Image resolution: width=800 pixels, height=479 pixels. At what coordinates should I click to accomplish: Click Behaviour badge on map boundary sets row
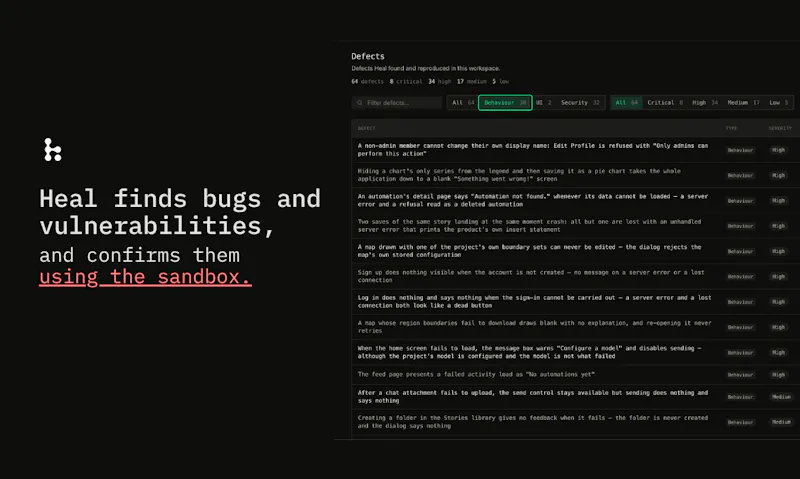[x=740, y=251]
